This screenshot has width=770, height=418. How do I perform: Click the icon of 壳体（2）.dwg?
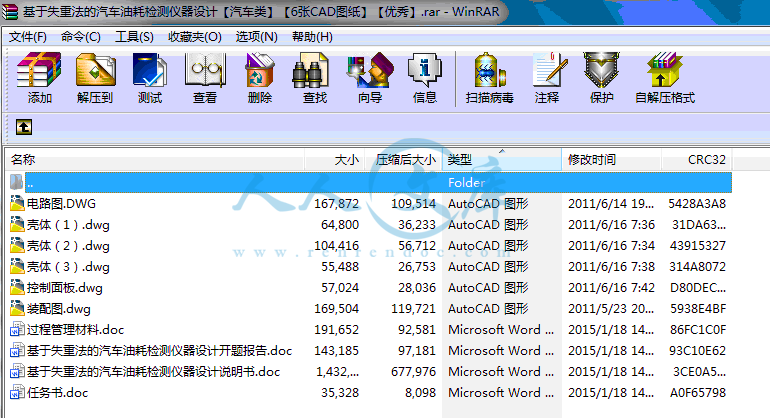pos(17,245)
